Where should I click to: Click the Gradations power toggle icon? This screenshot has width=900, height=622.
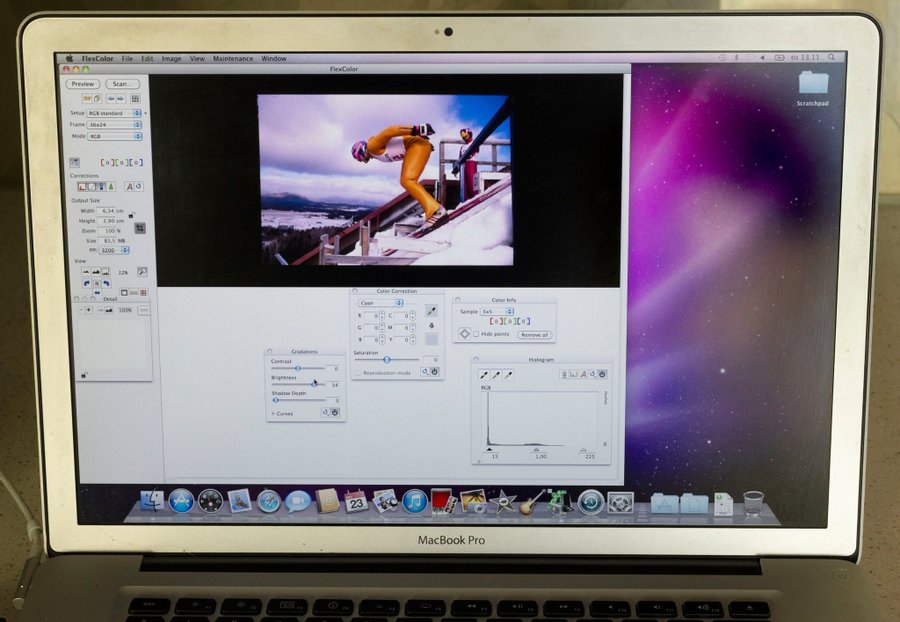coord(335,412)
